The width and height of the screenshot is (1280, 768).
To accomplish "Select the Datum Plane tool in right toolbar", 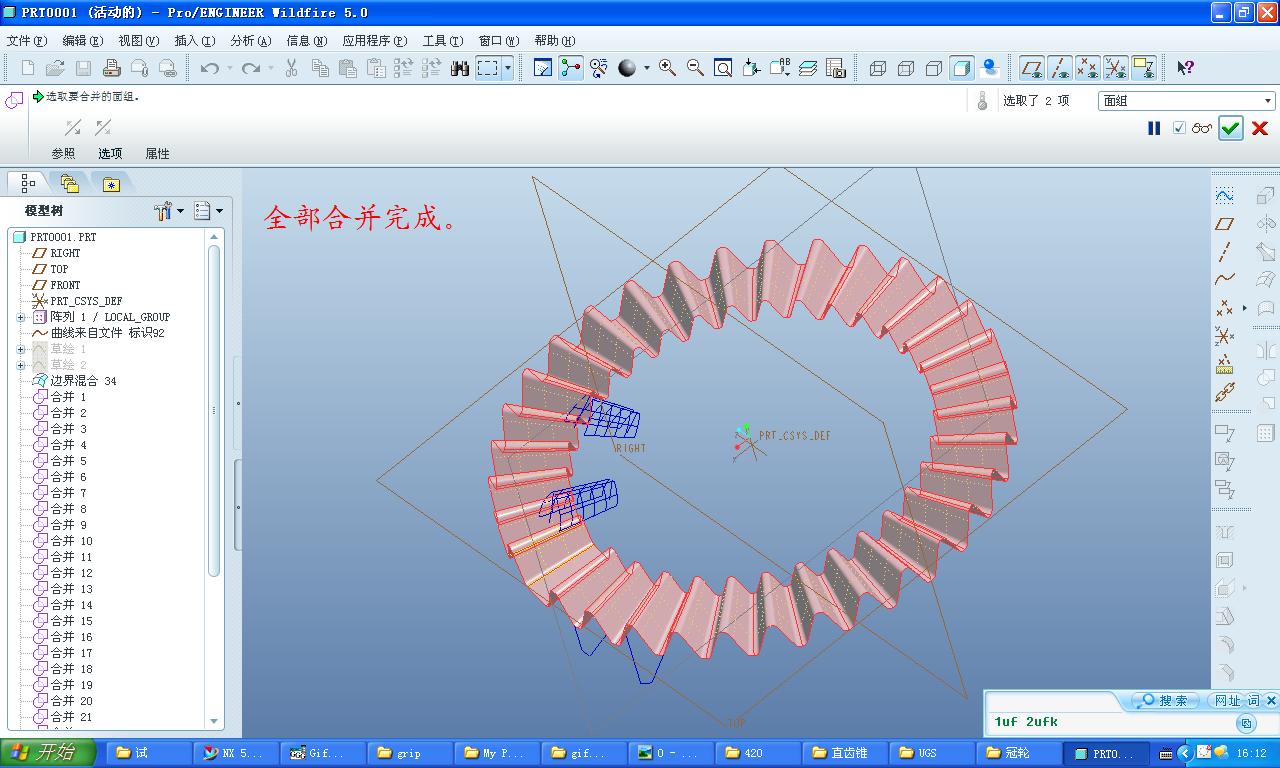I will click(1224, 224).
